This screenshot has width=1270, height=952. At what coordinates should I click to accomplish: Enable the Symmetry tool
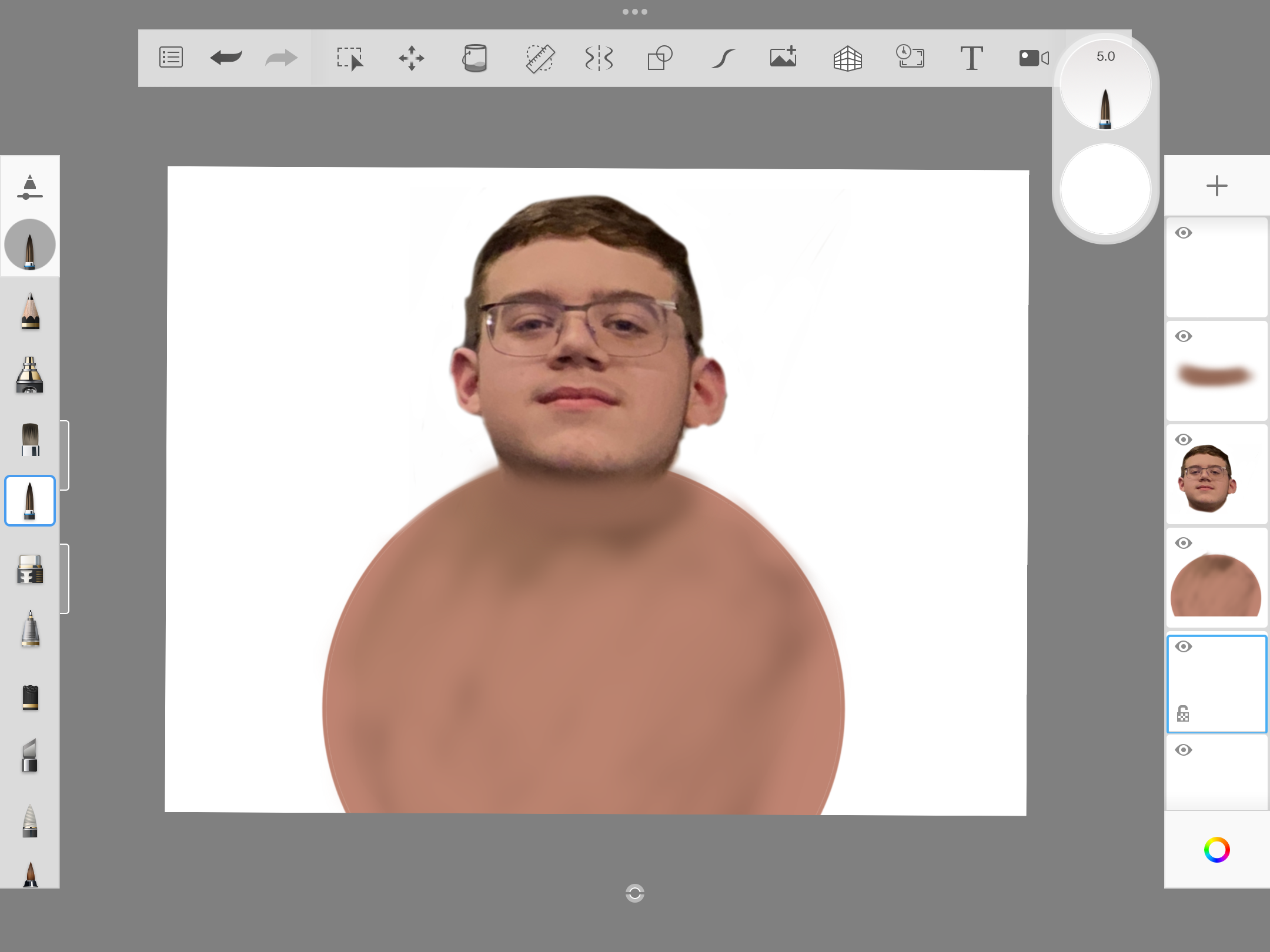(599, 58)
